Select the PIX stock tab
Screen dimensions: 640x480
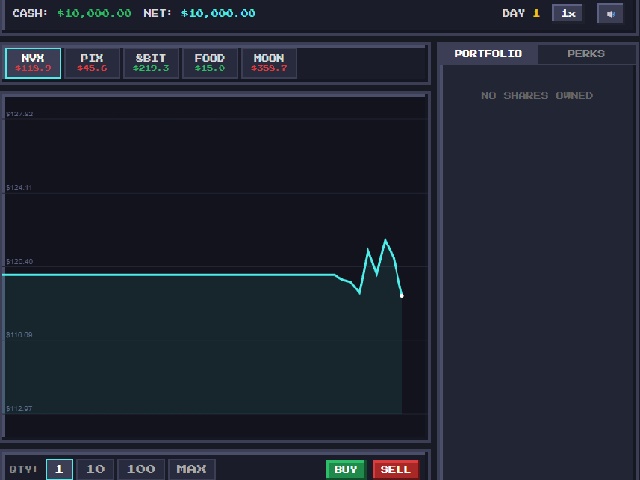92,63
